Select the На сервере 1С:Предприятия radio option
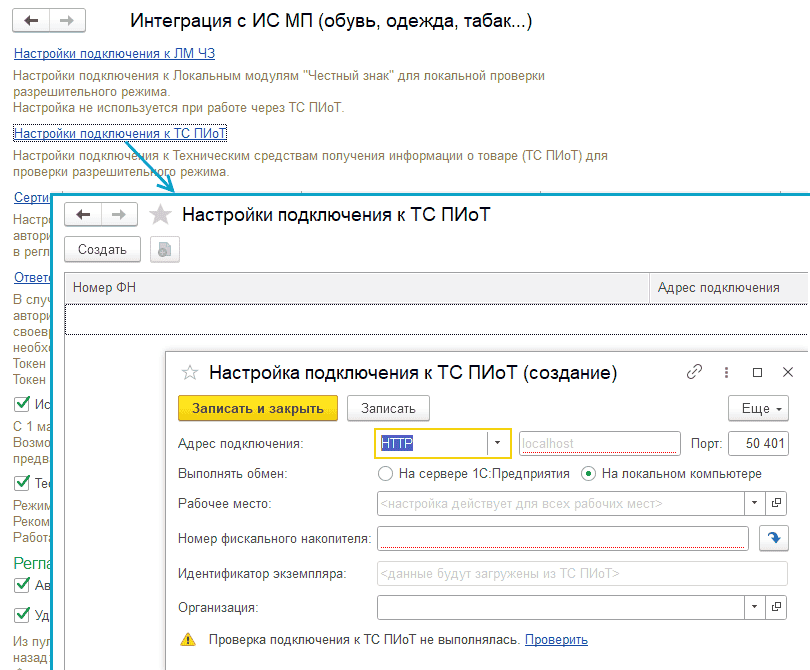This screenshot has width=810, height=670. tap(386, 473)
